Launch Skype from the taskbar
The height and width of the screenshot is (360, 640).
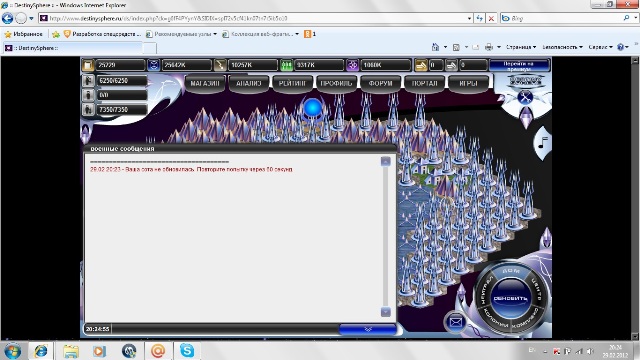point(187,351)
